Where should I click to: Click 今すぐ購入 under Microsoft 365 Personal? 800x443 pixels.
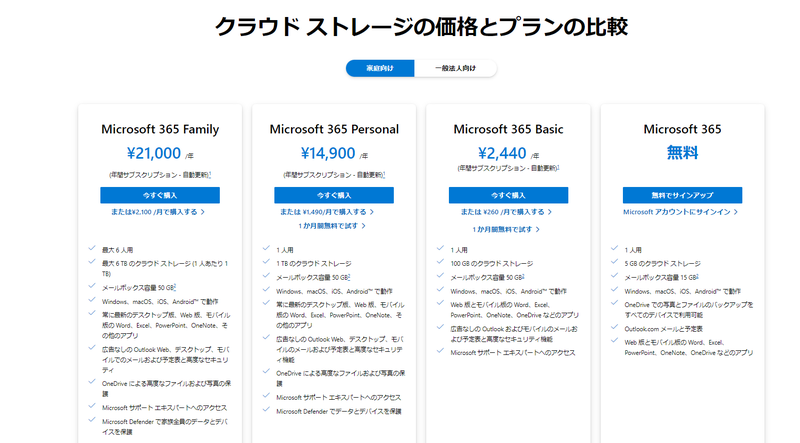click(334, 195)
